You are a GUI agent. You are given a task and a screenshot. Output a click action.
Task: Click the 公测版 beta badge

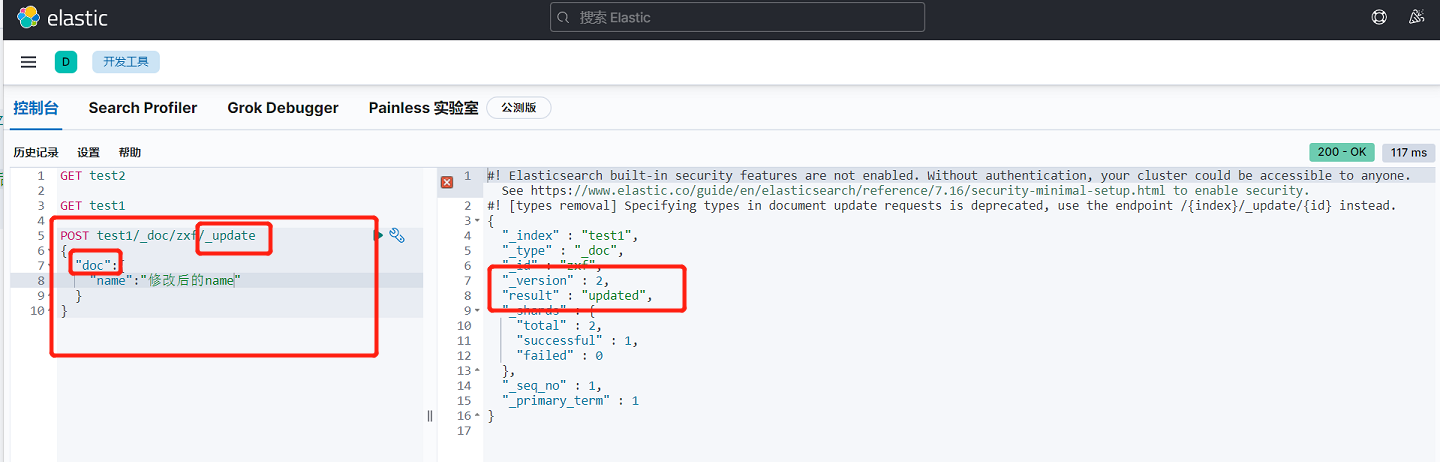click(518, 108)
